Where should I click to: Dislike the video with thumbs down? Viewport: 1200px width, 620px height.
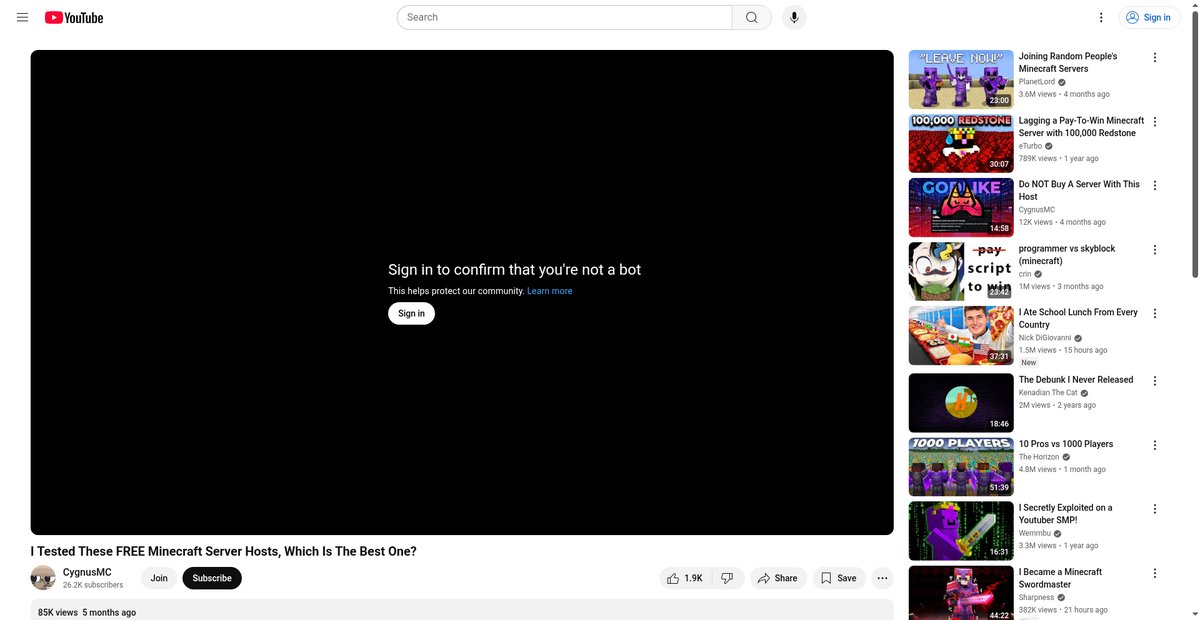coord(728,578)
